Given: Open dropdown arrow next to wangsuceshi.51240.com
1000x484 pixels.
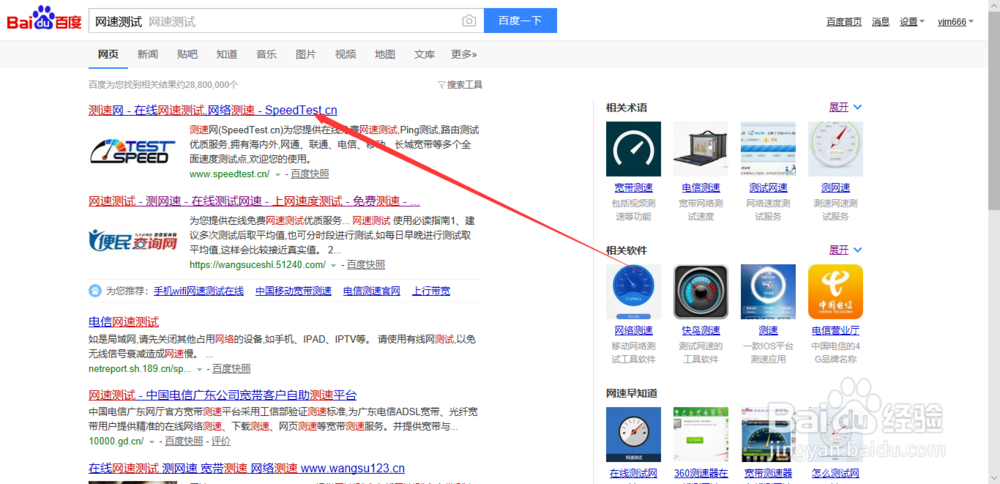Looking at the screenshot, I should [x=334, y=265].
